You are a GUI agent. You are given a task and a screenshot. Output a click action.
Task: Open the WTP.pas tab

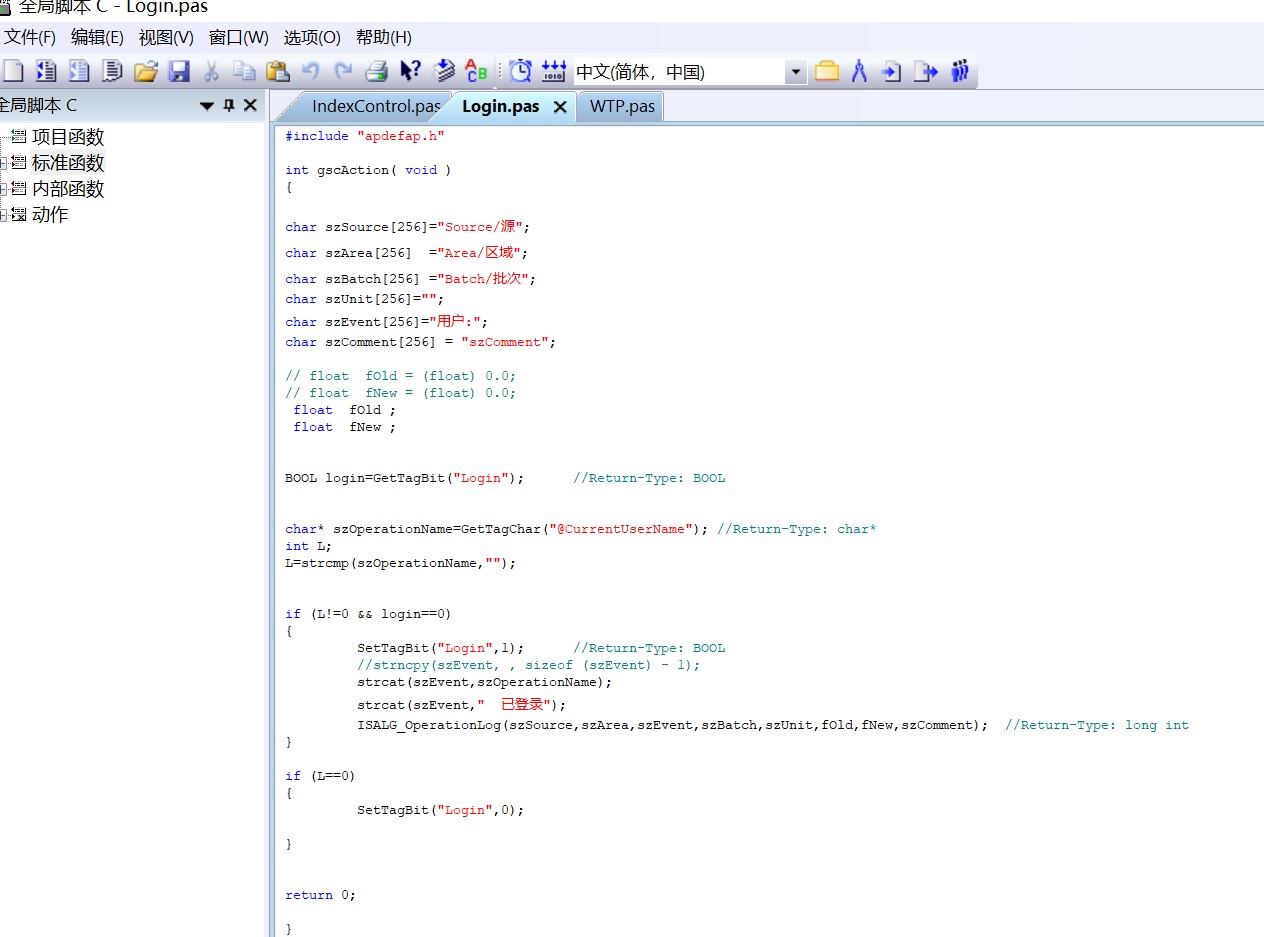tap(622, 106)
